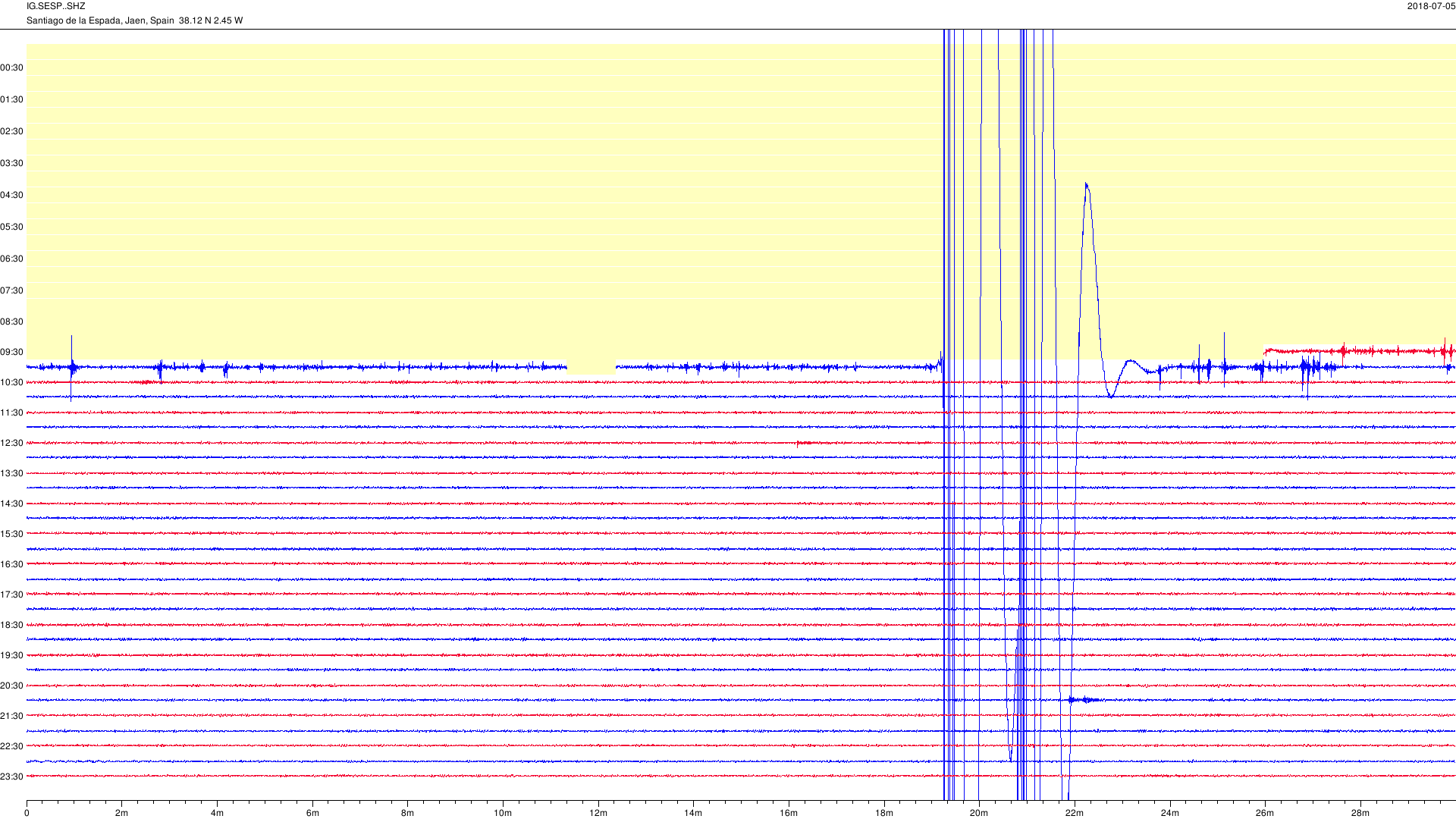The height and width of the screenshot is (819, 1456).
Task: Click the 24m axis tick label
Action: tap(1170, 813)
